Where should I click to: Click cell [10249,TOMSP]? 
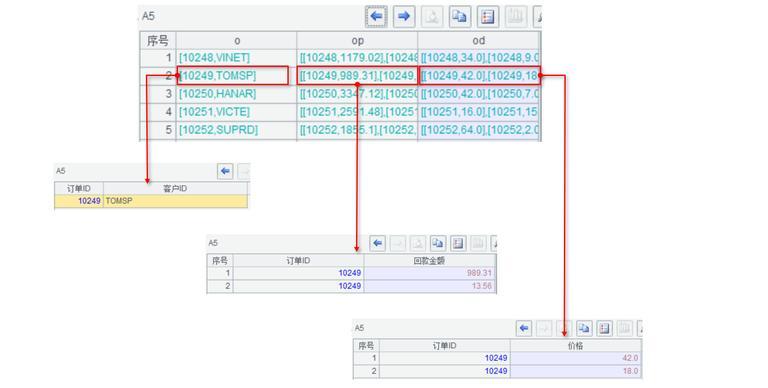[237, 76]
